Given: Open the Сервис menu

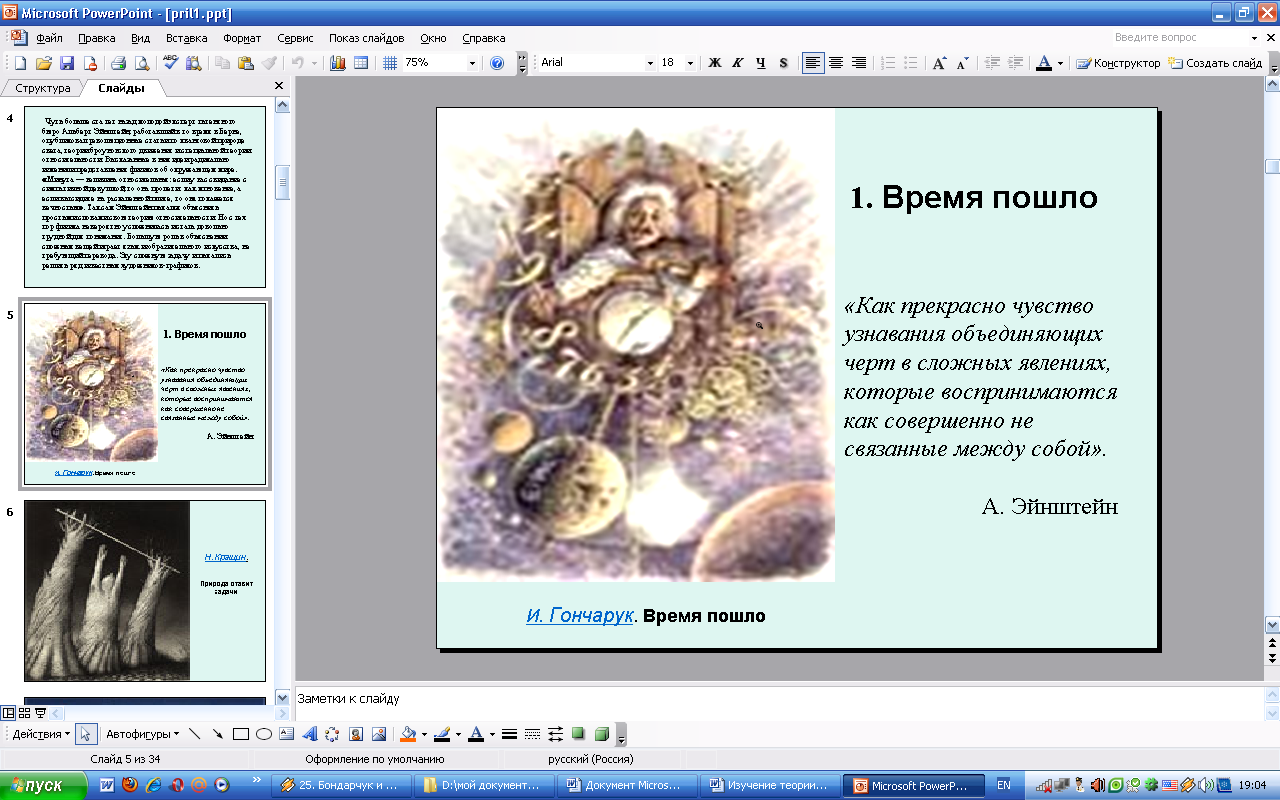Looking at the screenshot, I should (295, 38).
